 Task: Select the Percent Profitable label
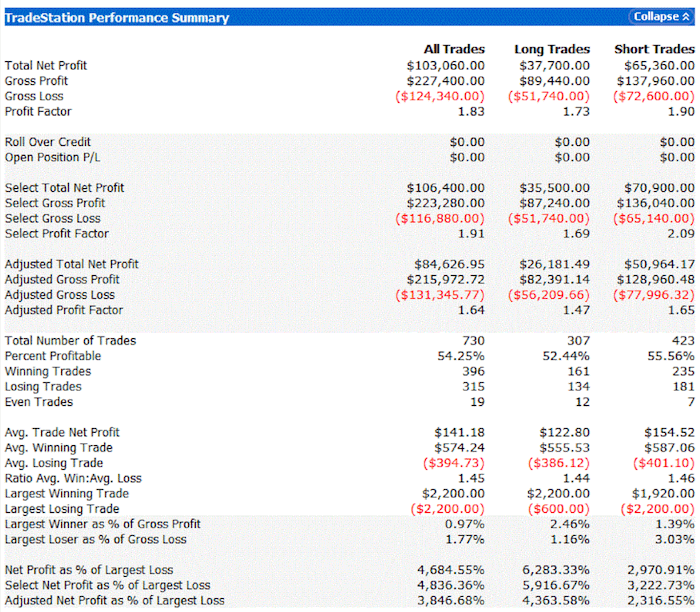pos(53,356)
